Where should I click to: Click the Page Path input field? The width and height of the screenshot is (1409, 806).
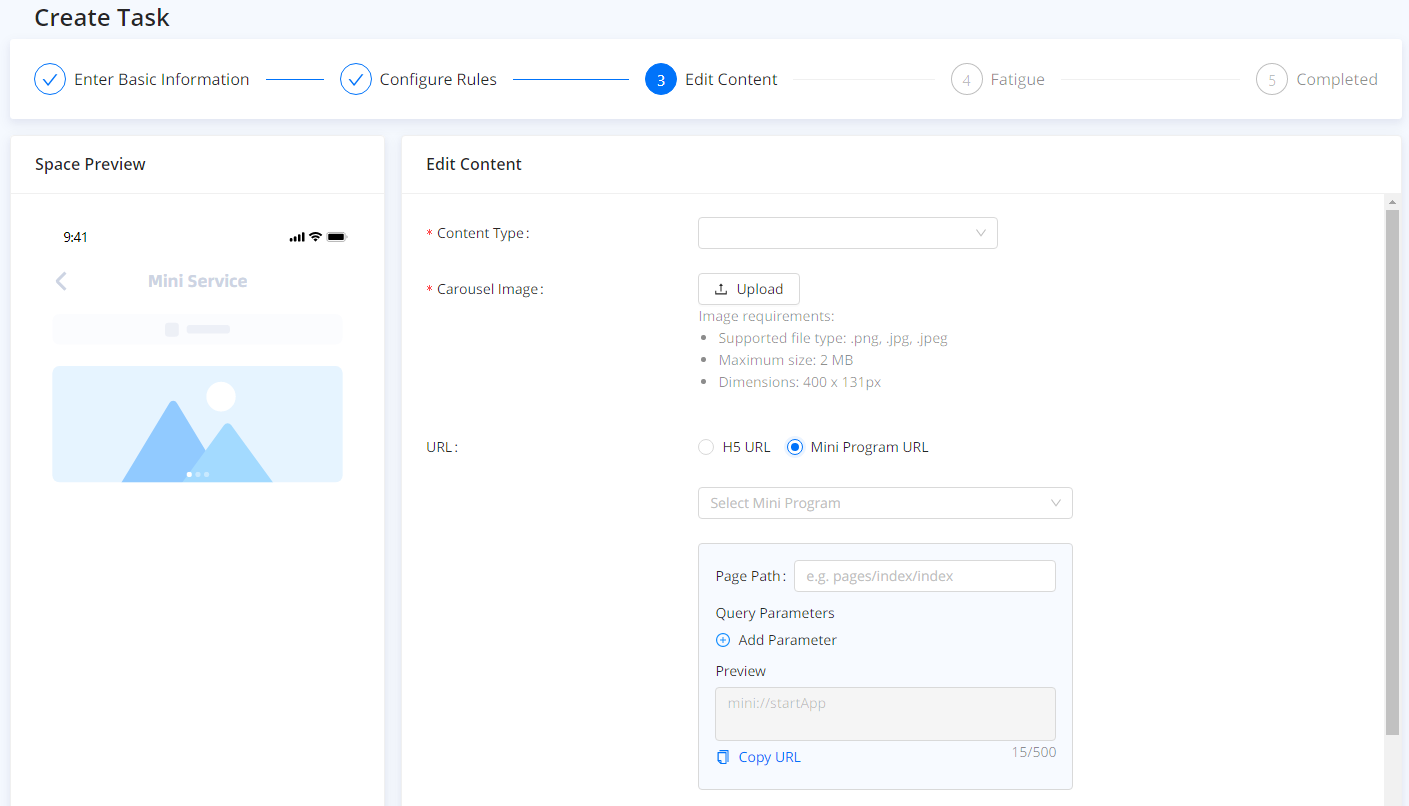tap(924, 576)
